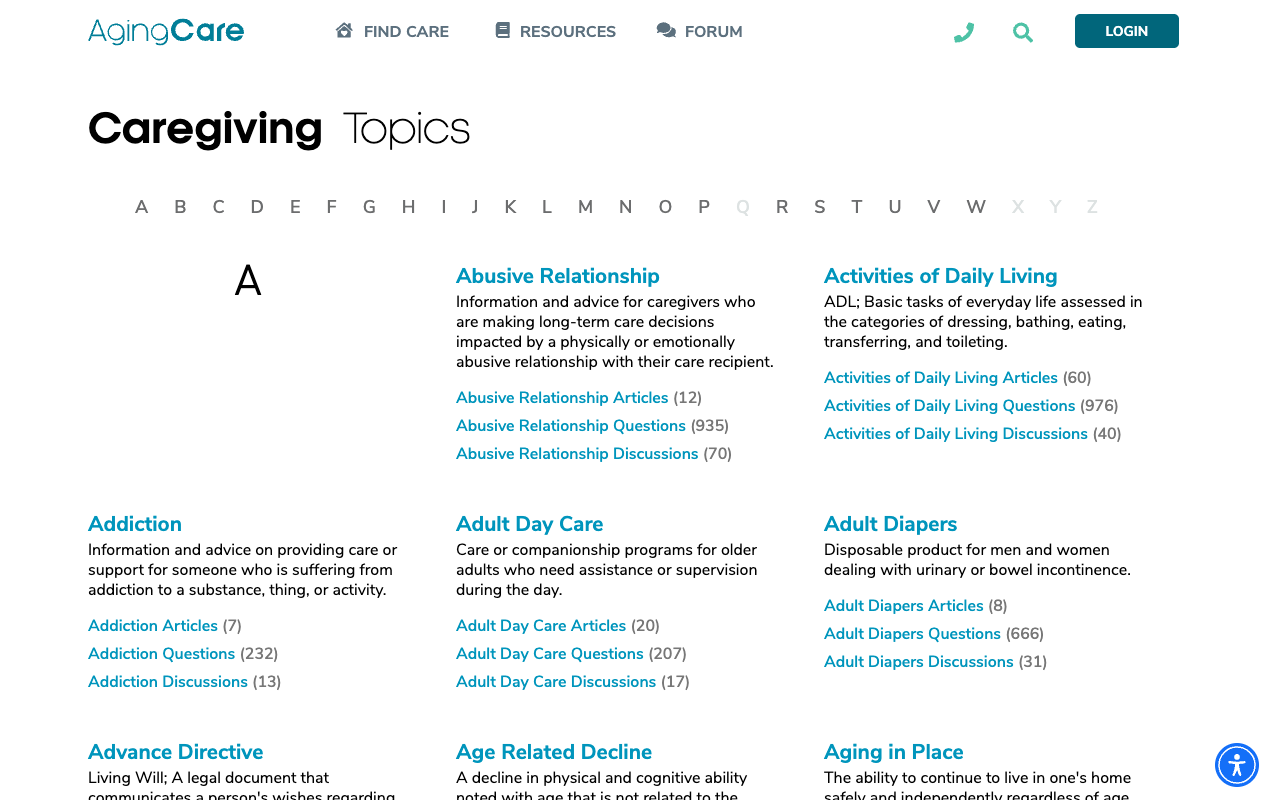Open the accessibility widget icon
The height and width of the screenshot is (800, 1280).
(1237, 766)
